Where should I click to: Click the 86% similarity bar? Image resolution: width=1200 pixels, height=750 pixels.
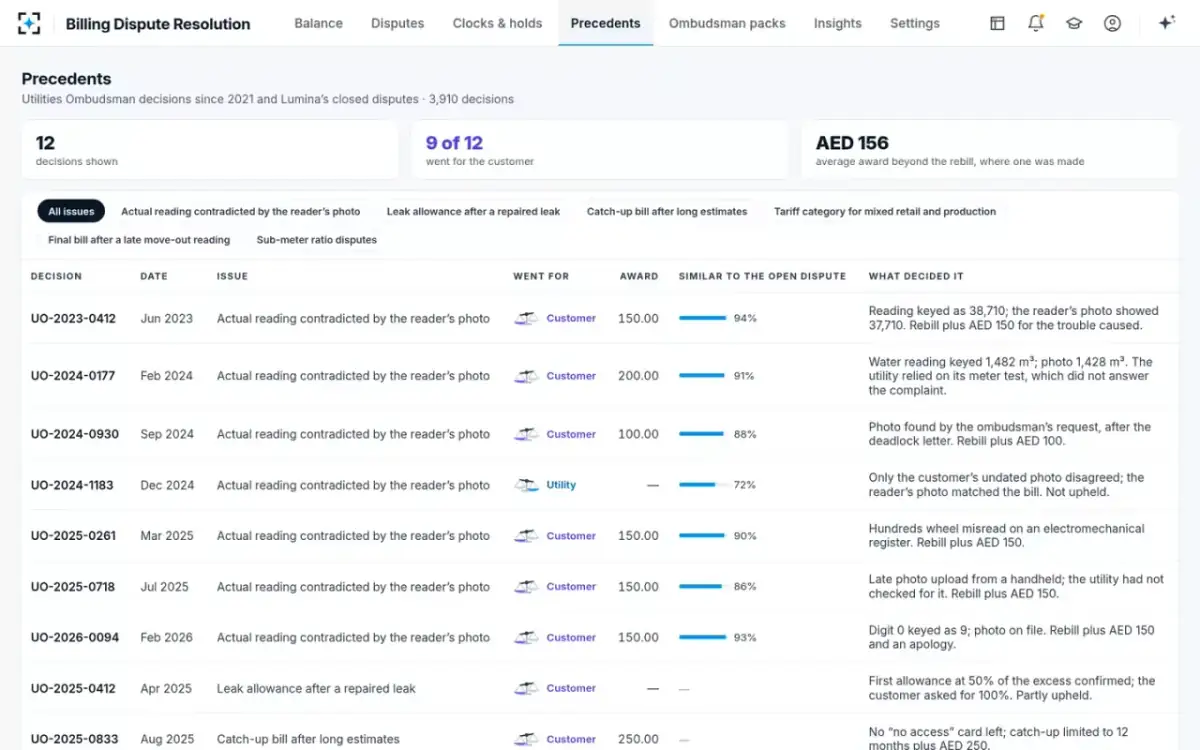[702, 587]
